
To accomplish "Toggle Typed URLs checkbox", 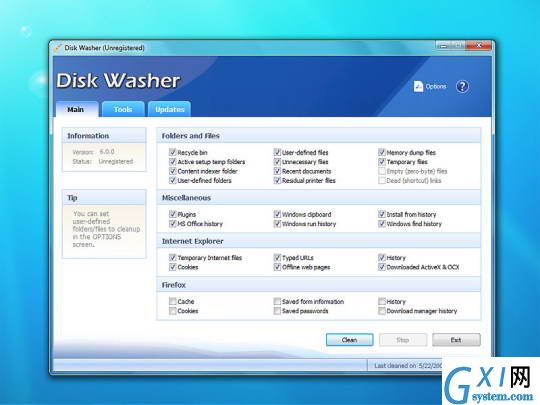I will coord(277,257).
